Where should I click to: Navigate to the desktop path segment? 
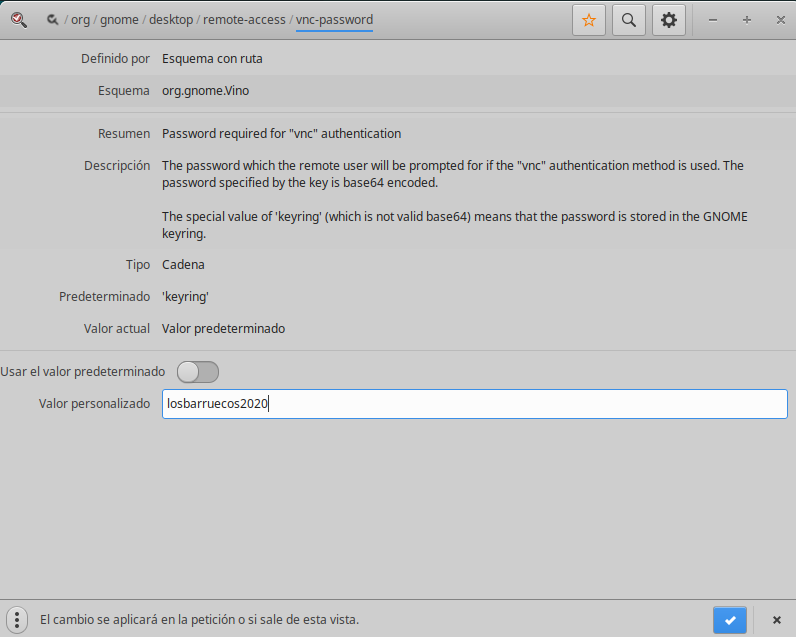(x=171, y=20)
